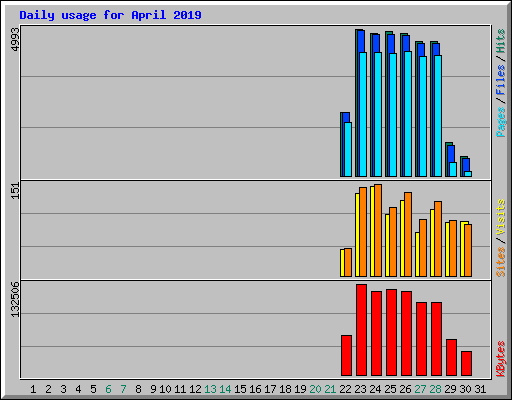Click day 30 on the x-axis
Image resolution: width=512 pixels, height=400 pixels.
pos(465,389)
